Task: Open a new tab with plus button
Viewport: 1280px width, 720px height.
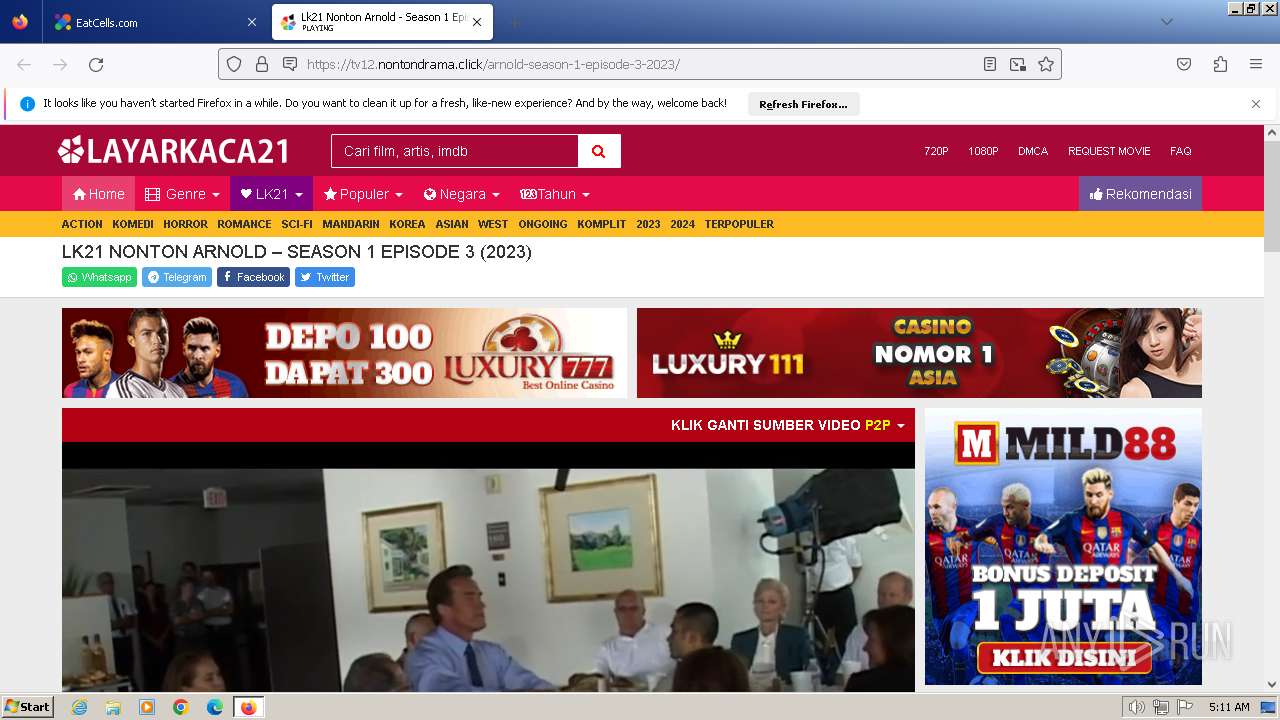Action: pyautogui.click(x=514, y=22)
